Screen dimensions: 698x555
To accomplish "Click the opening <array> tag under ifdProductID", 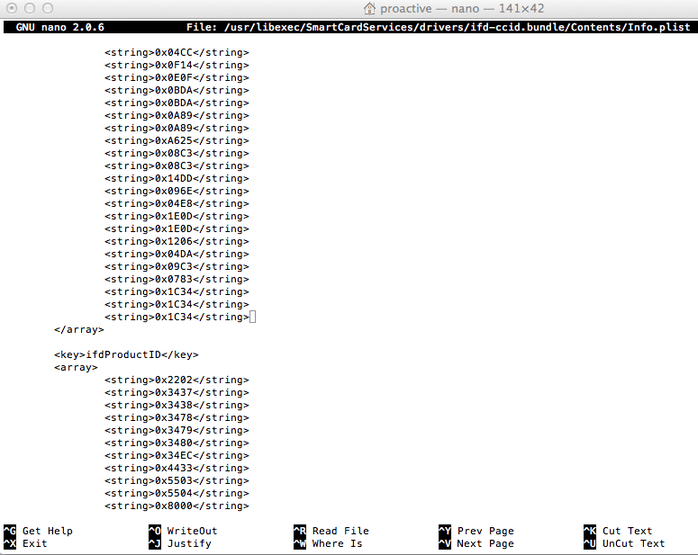I will point(76,368).
